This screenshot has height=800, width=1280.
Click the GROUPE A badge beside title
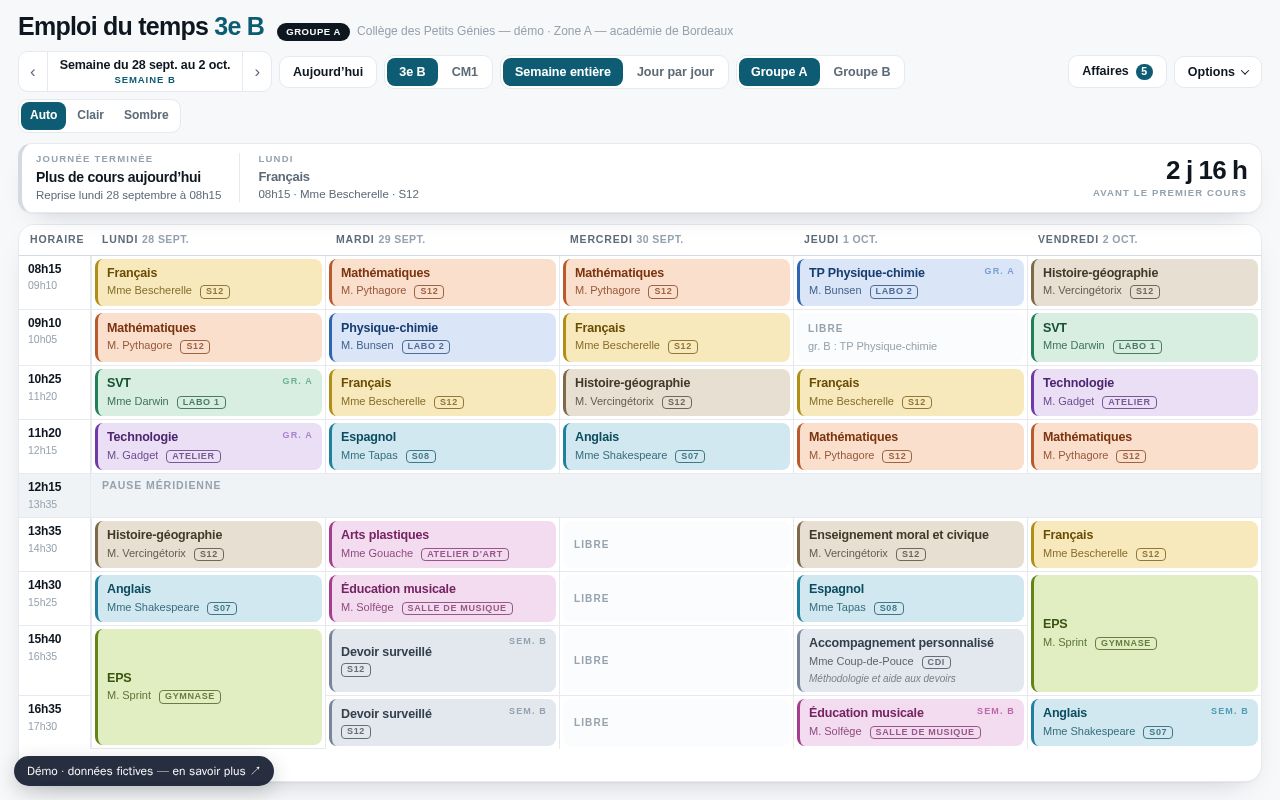click(x=313, y=32)
